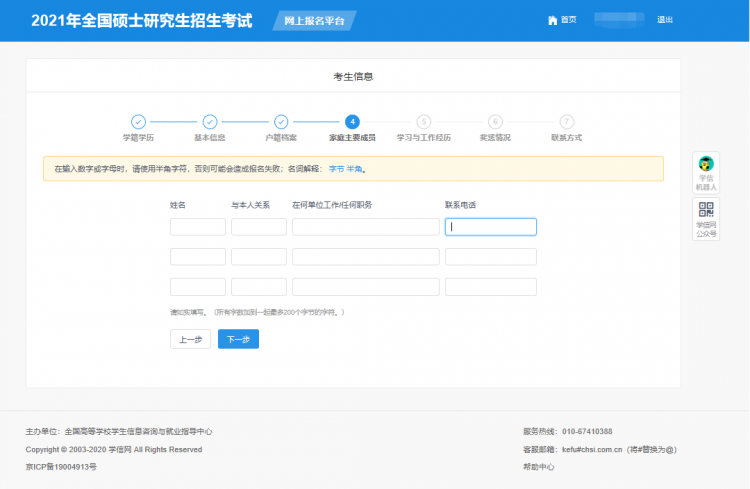The image size is (750, 489).
Task: Click step 5 circle 学习与工作经历
Action: coord(424,121)
